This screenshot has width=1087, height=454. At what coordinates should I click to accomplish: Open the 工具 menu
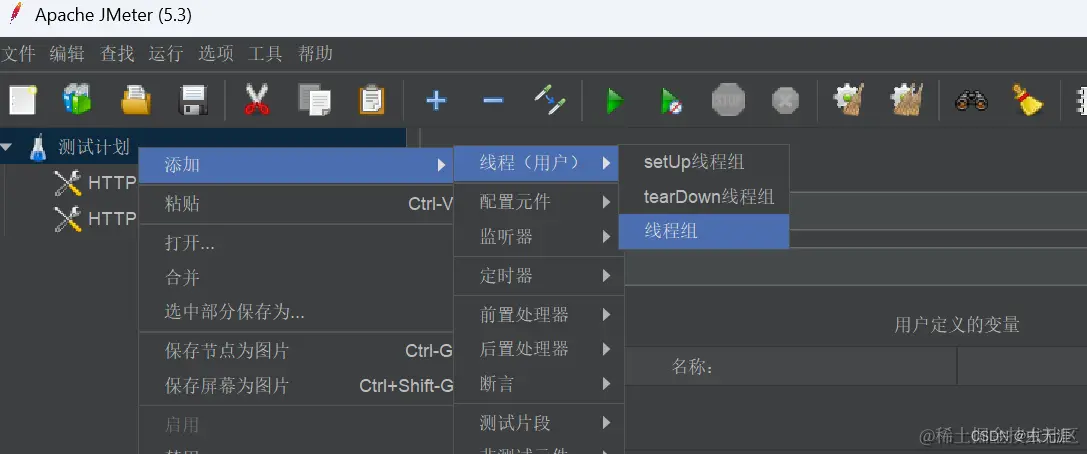tap(266, 53)
